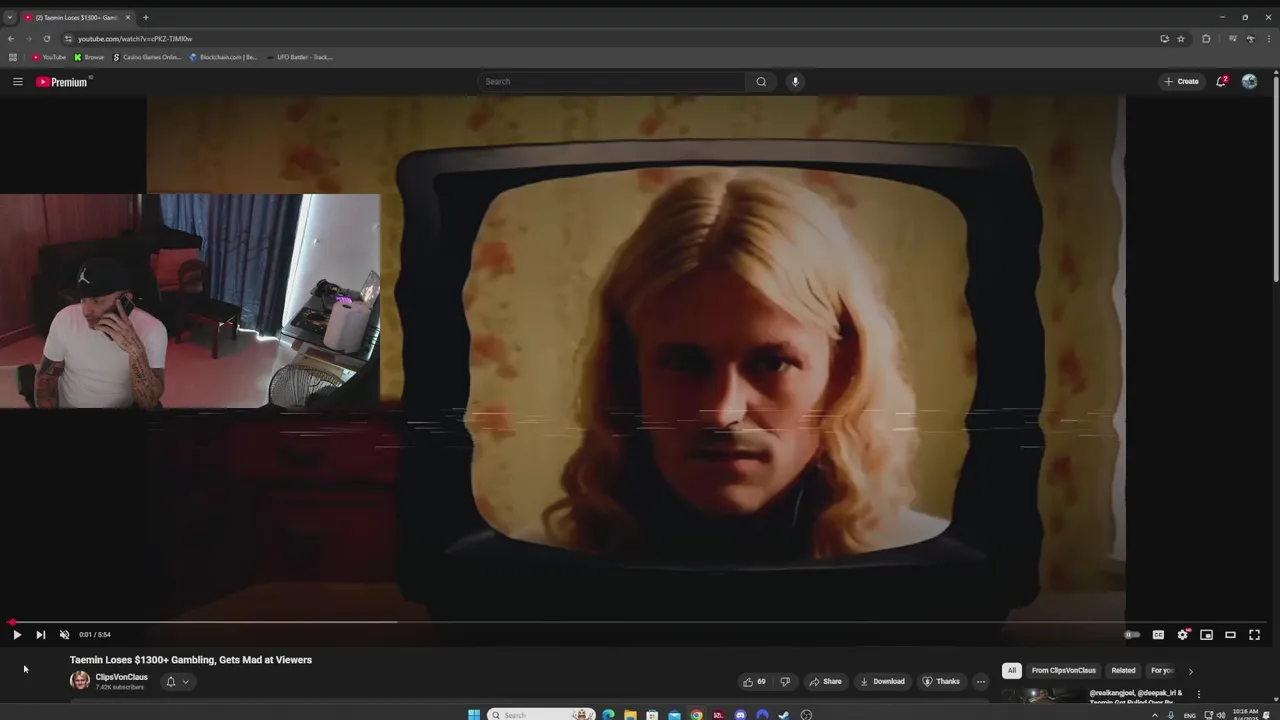View site information icon in address bar

(68, 38)
